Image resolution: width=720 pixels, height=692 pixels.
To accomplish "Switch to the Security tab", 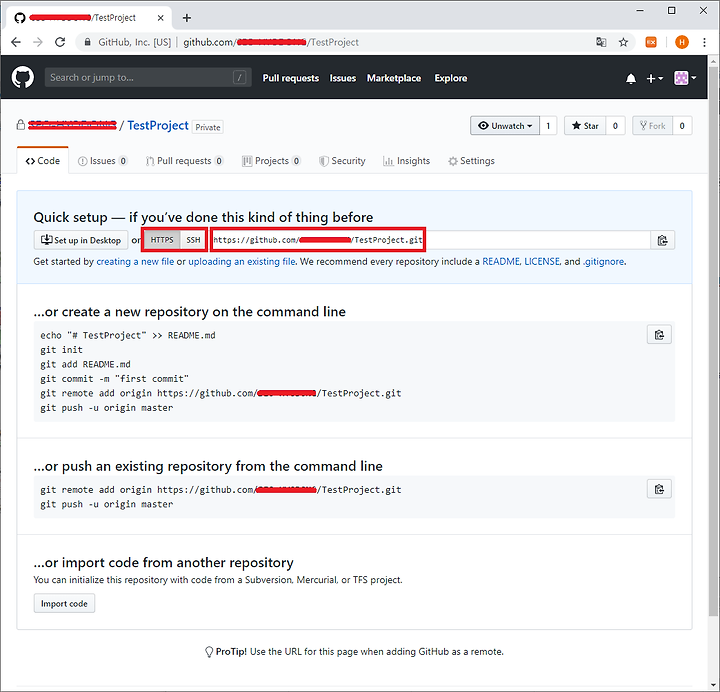I will [x=342, y=161].
